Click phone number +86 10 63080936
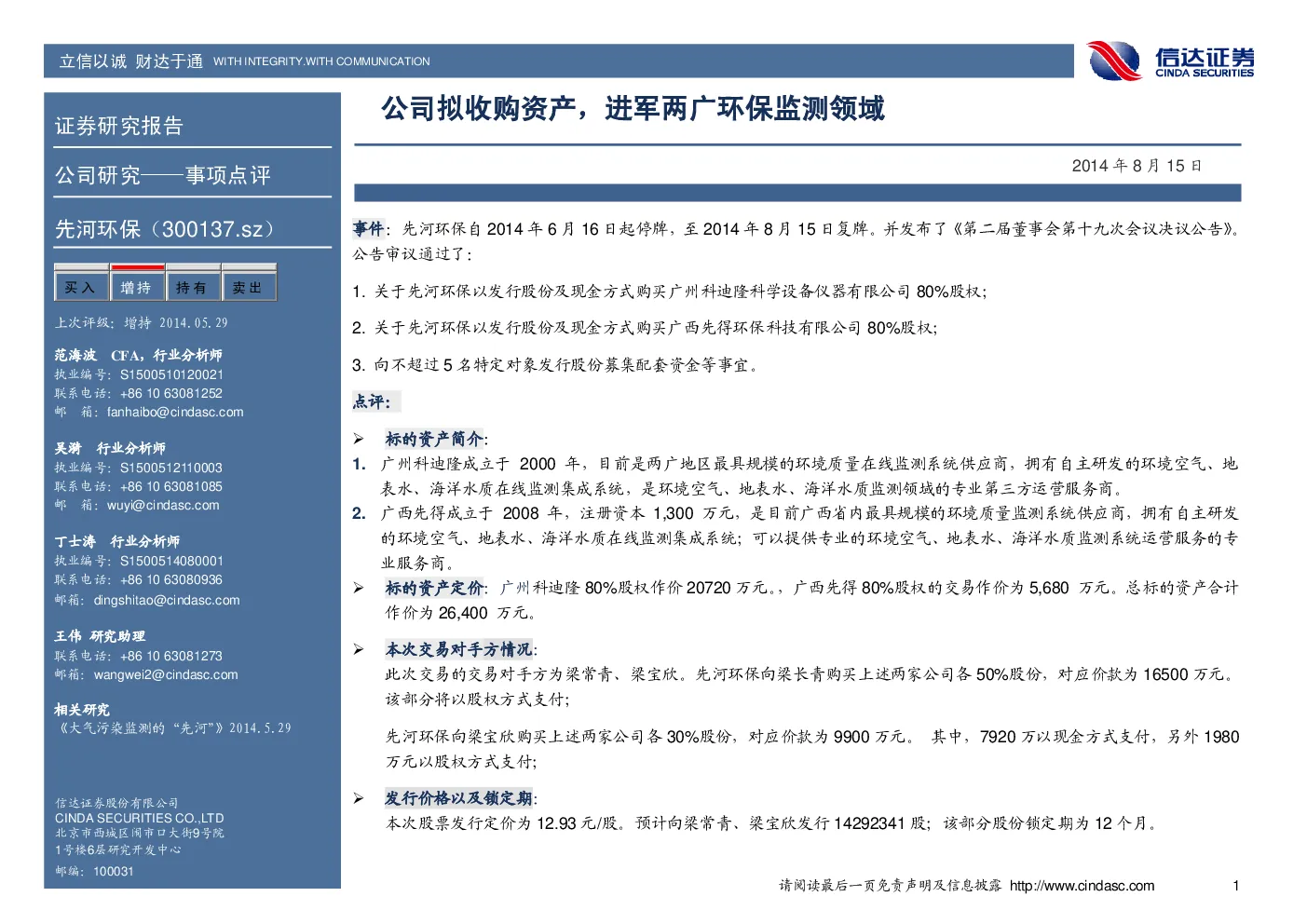This screenshot has width=1307, height=924. (x=171, y=579)
